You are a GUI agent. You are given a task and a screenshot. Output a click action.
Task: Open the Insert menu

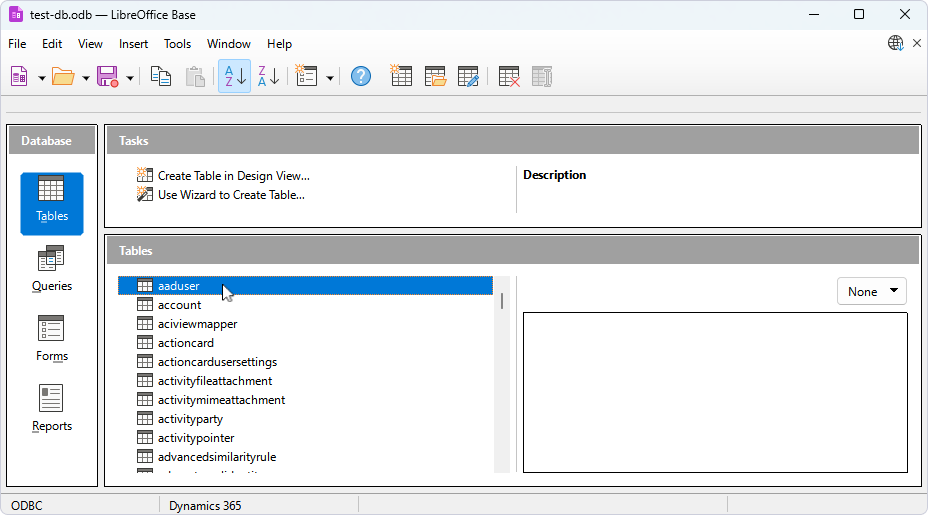[x=133, y=44]
